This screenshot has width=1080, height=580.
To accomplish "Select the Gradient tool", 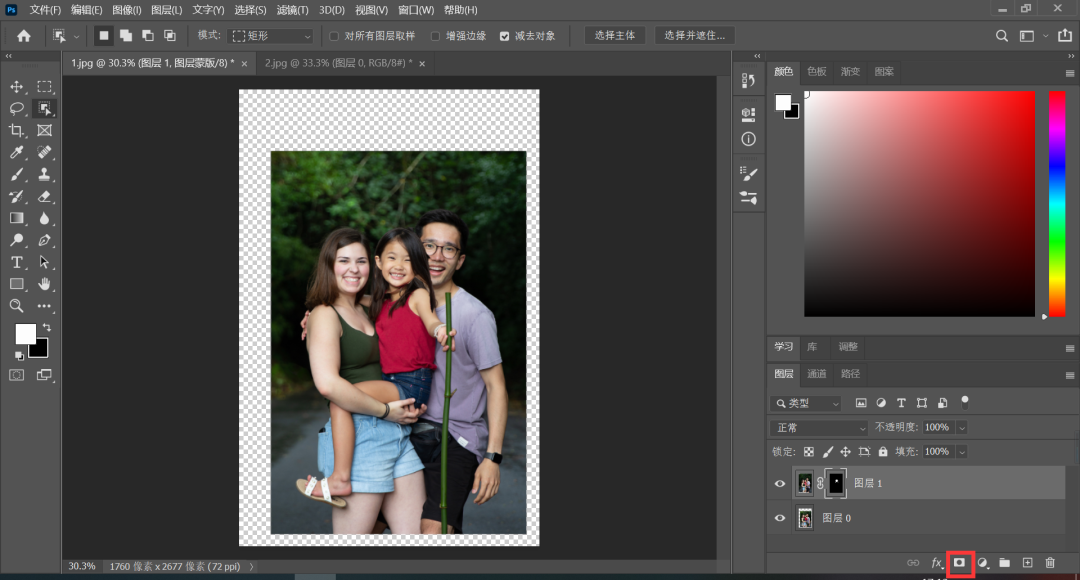I will click(x=17, y=218).
